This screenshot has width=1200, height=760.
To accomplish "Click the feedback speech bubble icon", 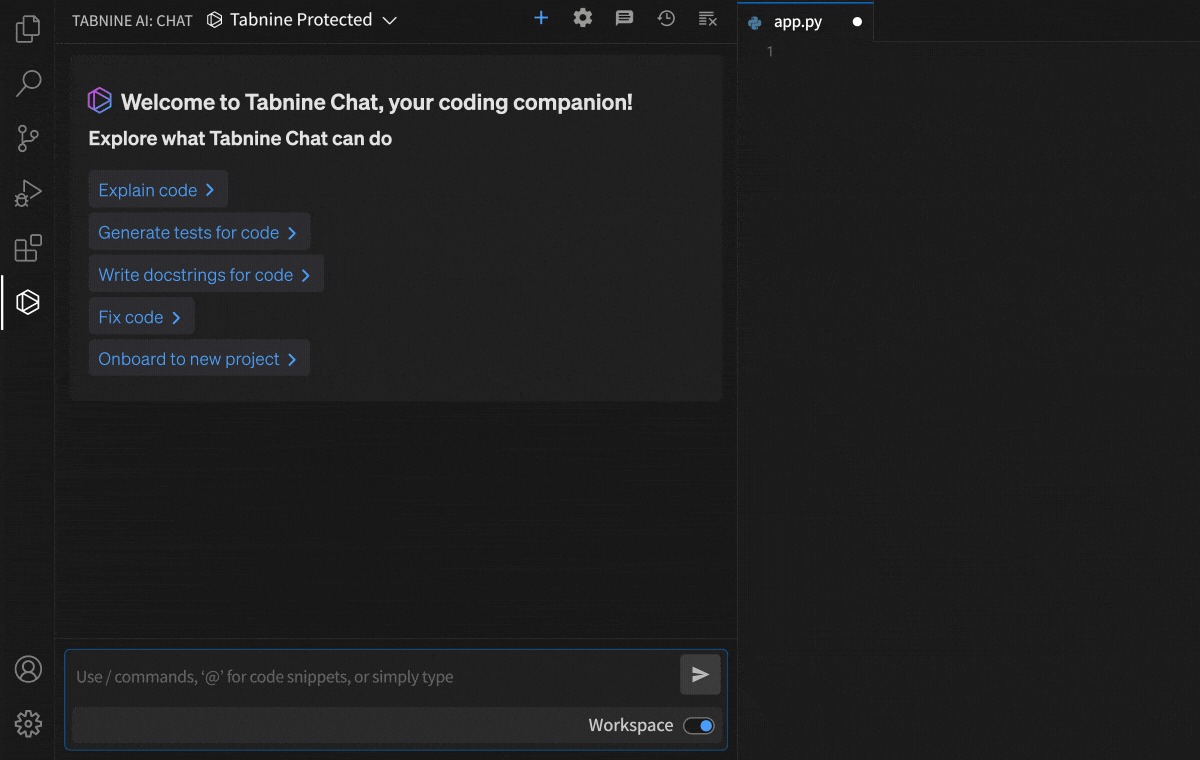I will (624, 18).
